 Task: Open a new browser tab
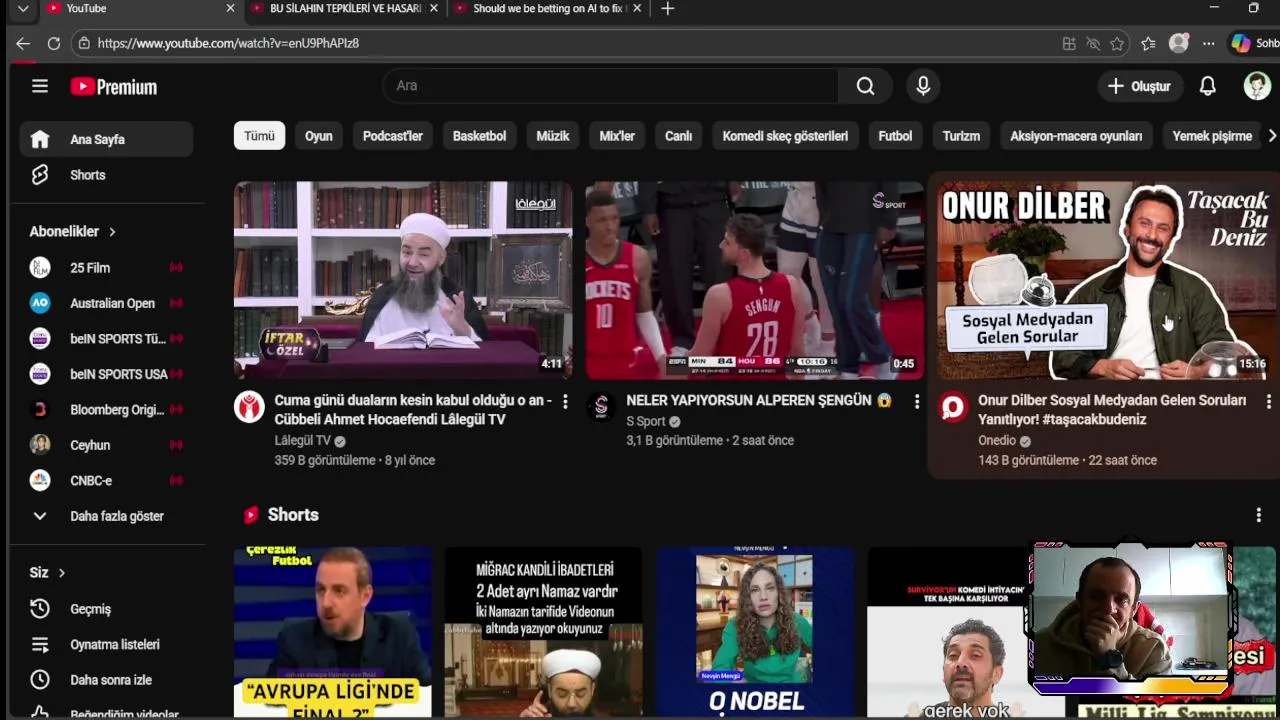click(x=668, y=8)
